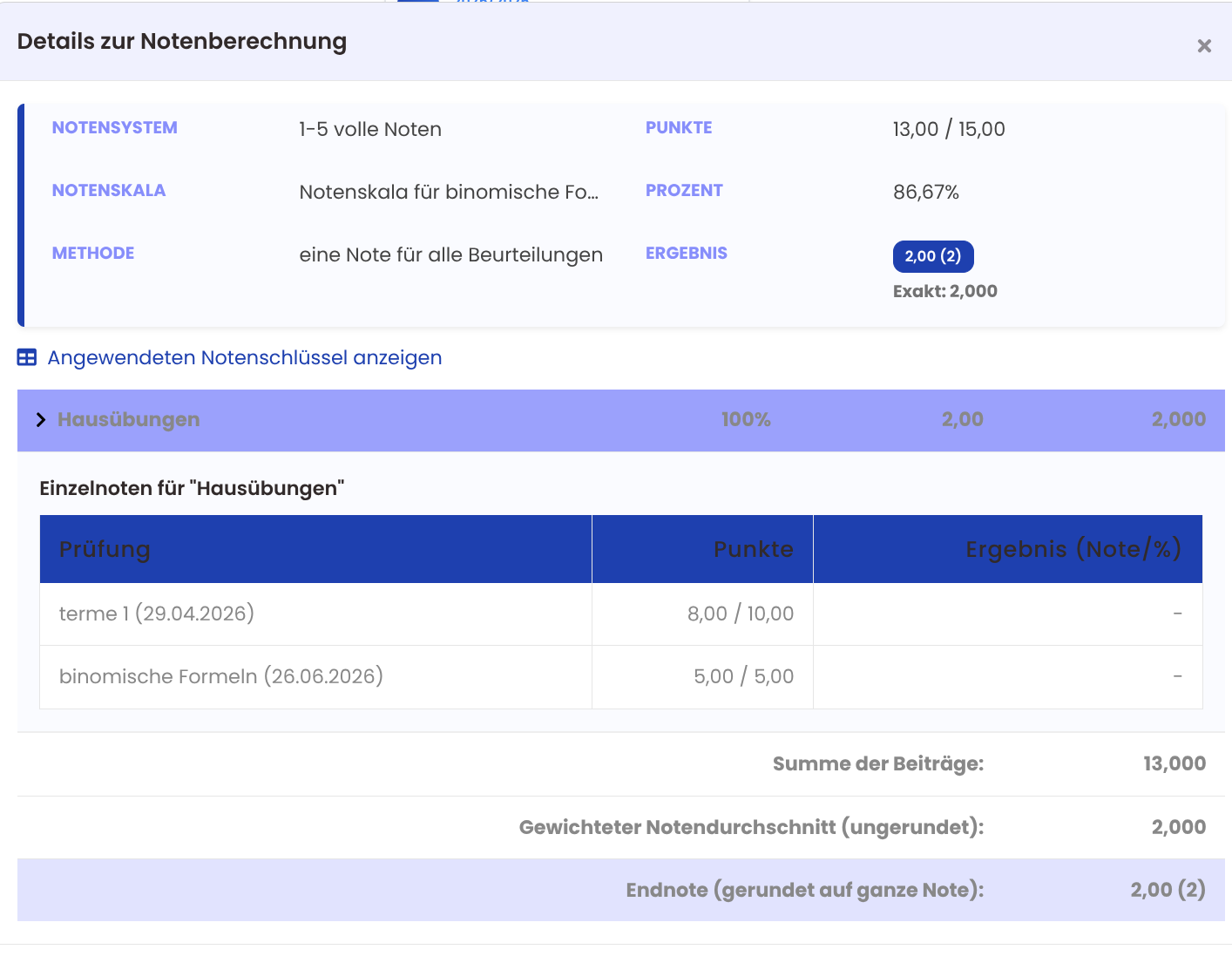1232x963 pixels.
Task: Click the table icon beside Angewendeten Notenschlüssel
Action: coord(27,357)
